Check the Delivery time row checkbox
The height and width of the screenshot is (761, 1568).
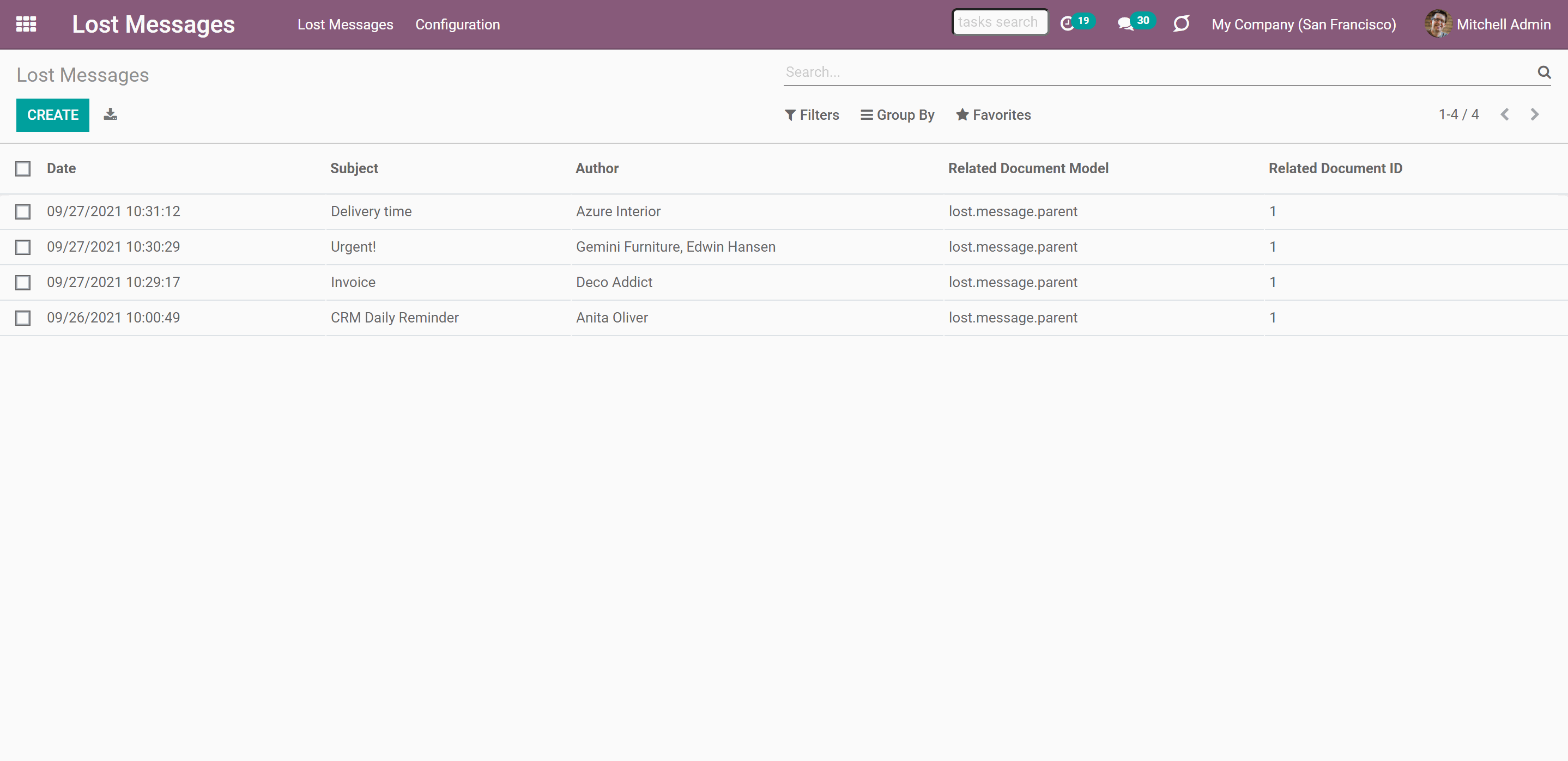point(23,212)
